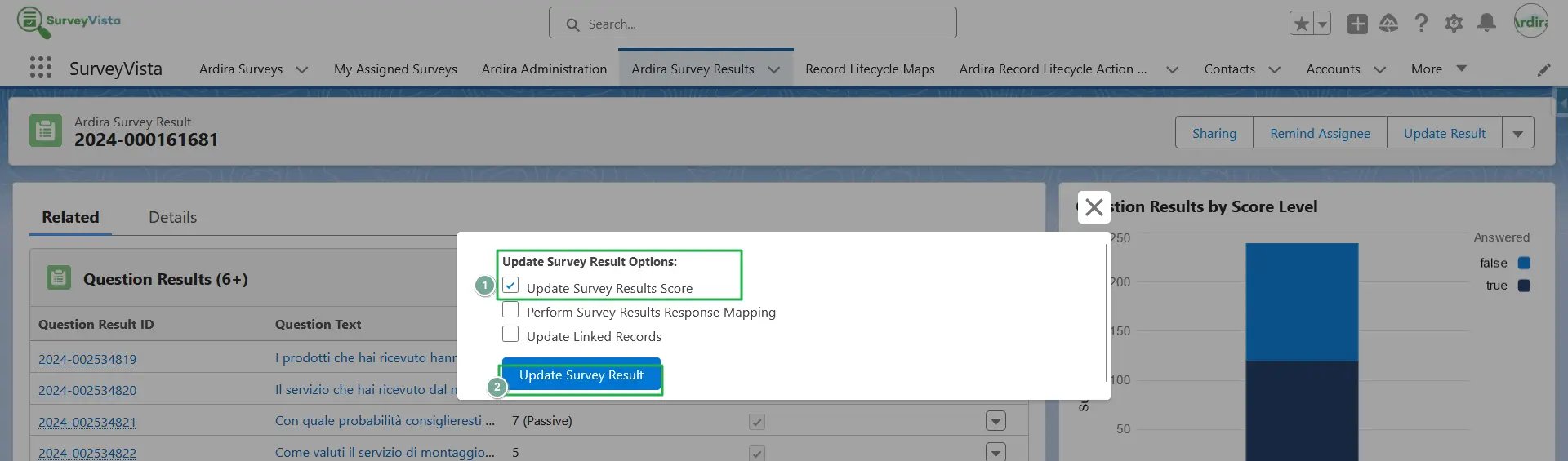Open question result 2024-002534821
This screenshot has width=1568, height=461.
click(x=87, y=423)
